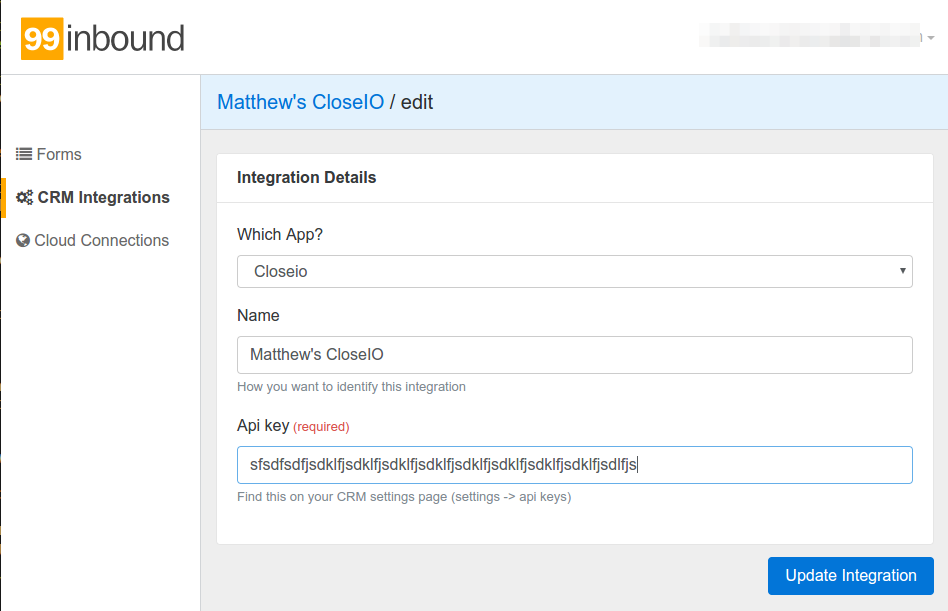Click the caret of the user account menu

point(931,38)
